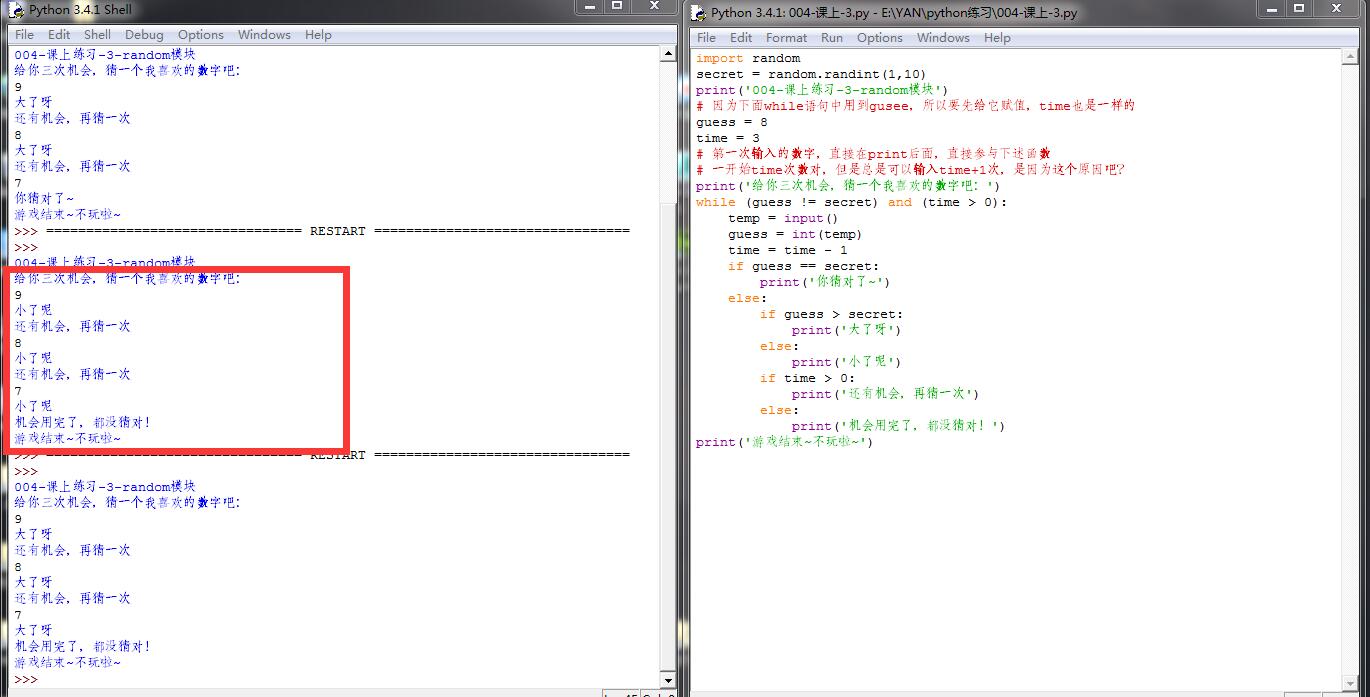Click the Python icon in editor title bar
Viewport: 1370px width, 697px height.
coord(698,12)
